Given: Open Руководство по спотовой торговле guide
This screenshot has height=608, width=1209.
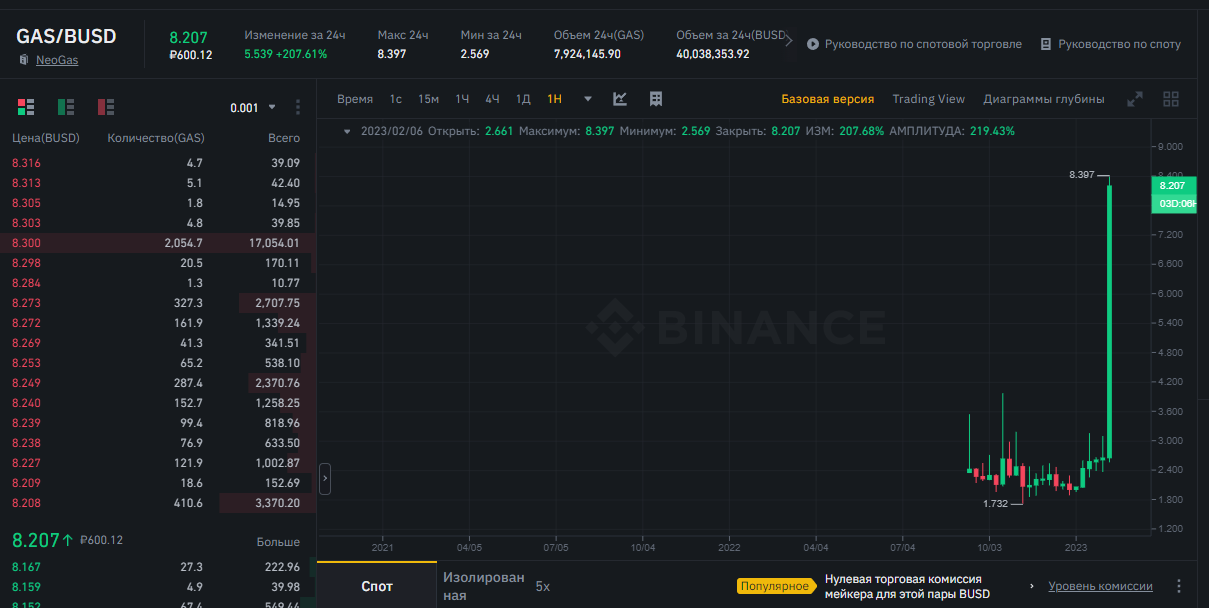Looking at the screenshot, I should coord(923,44).
